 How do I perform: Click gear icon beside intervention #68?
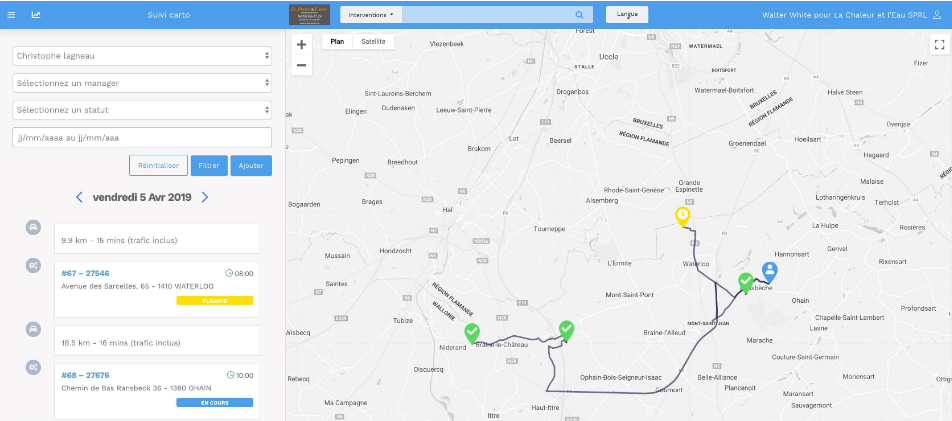point(33,367)
